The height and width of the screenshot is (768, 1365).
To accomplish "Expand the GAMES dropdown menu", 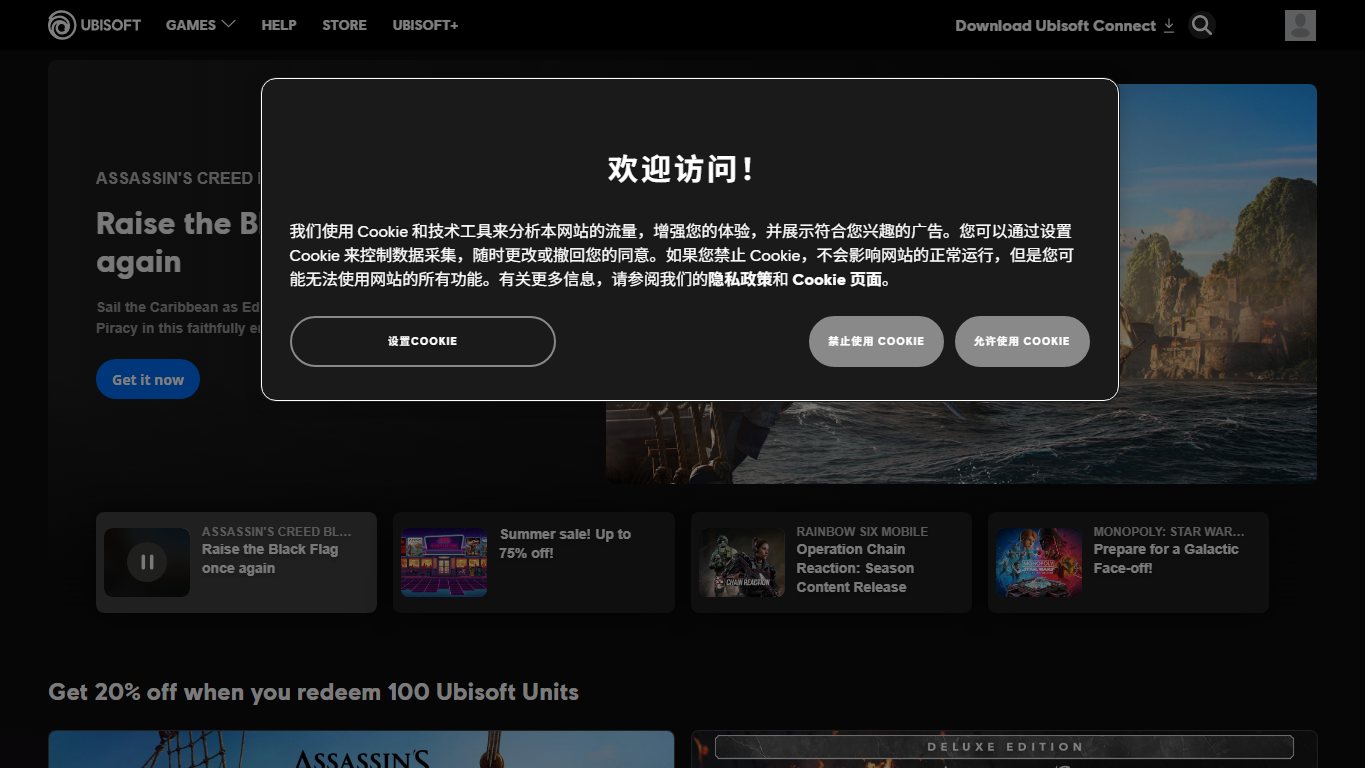I will click(201, 25).
